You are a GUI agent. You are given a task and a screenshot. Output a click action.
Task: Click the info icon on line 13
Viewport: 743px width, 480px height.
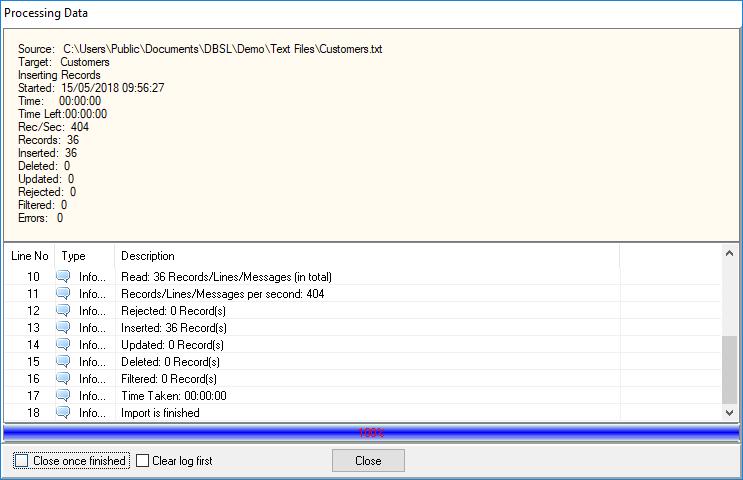63,327
